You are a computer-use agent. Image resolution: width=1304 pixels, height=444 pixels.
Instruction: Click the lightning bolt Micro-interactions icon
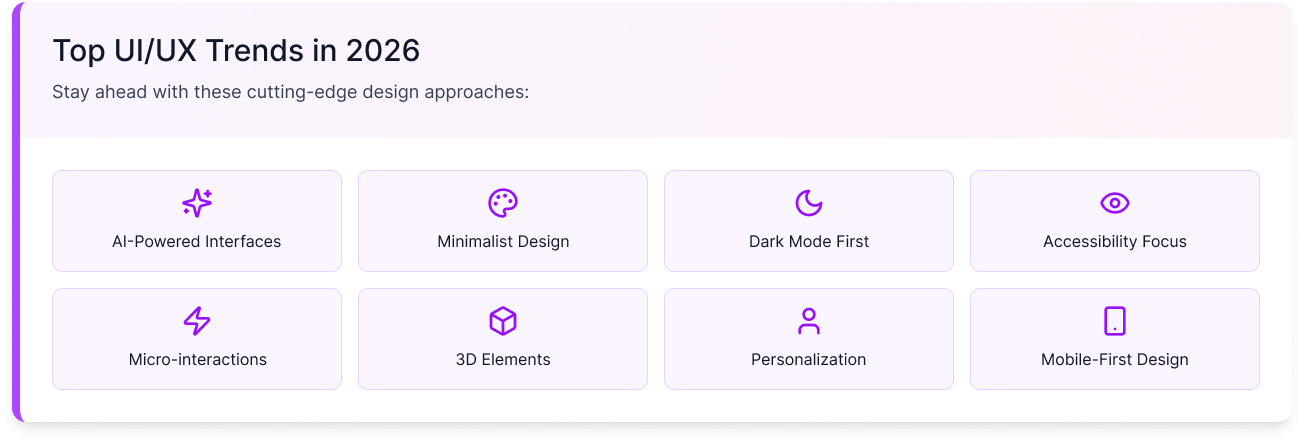197,321
